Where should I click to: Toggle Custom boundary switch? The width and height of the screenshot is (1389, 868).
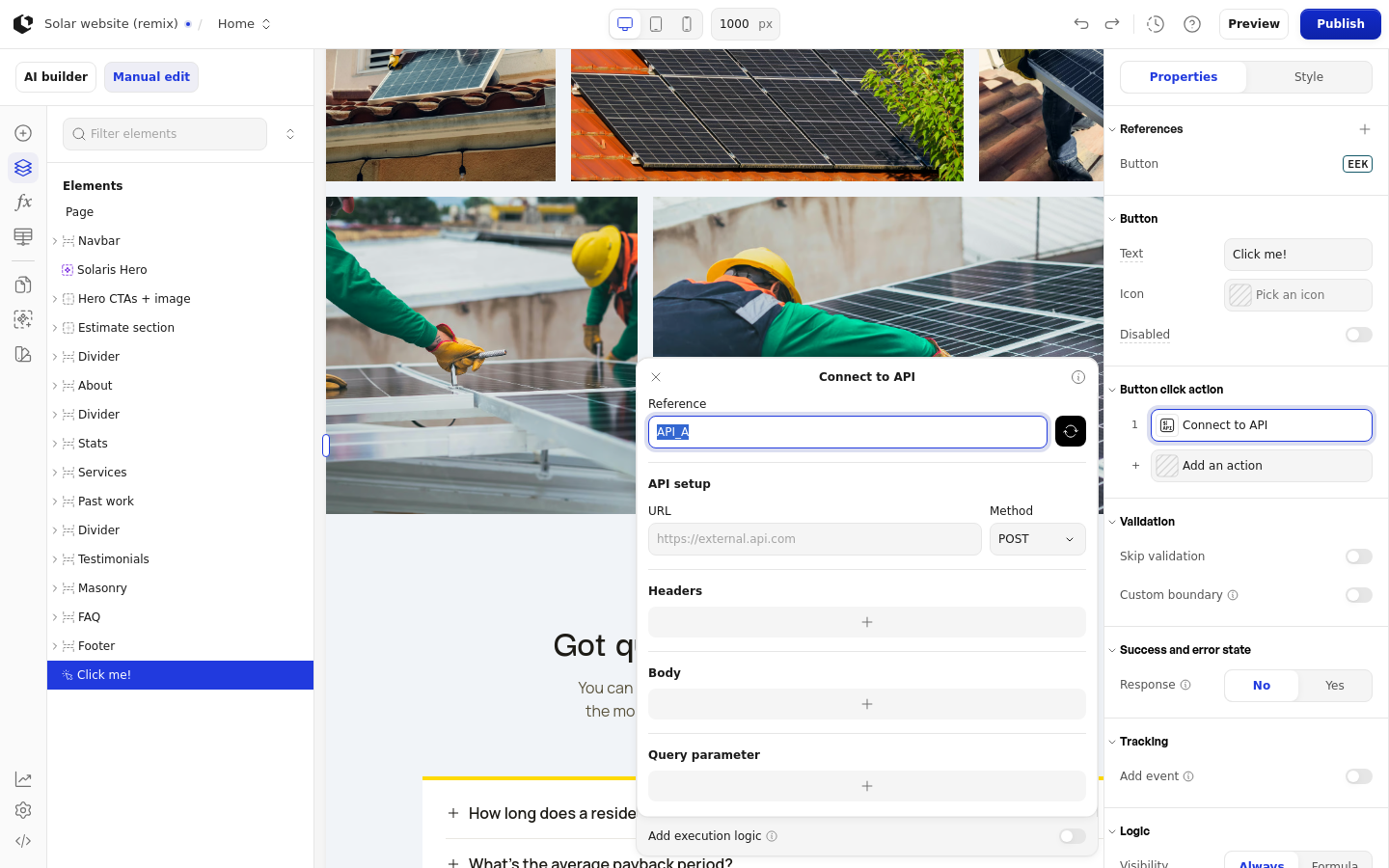pyautogui.click(x=1359, y=595)
